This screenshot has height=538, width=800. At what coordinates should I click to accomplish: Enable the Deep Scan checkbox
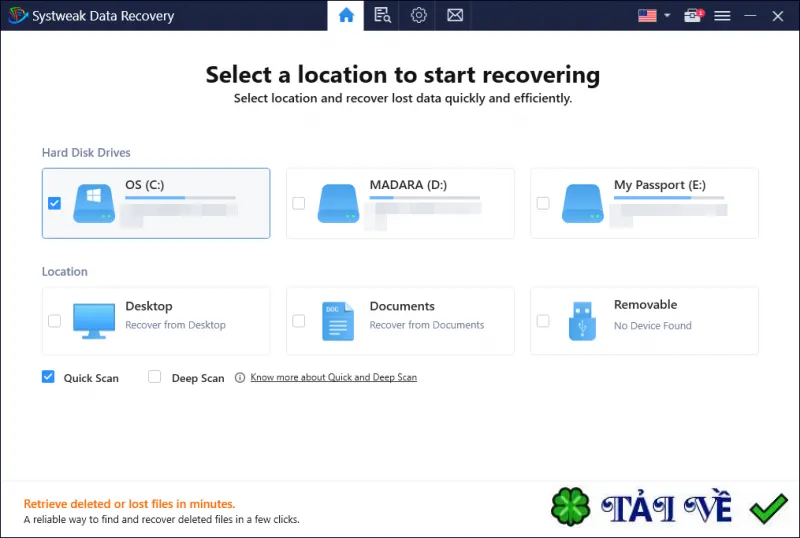tap(154, 377)
